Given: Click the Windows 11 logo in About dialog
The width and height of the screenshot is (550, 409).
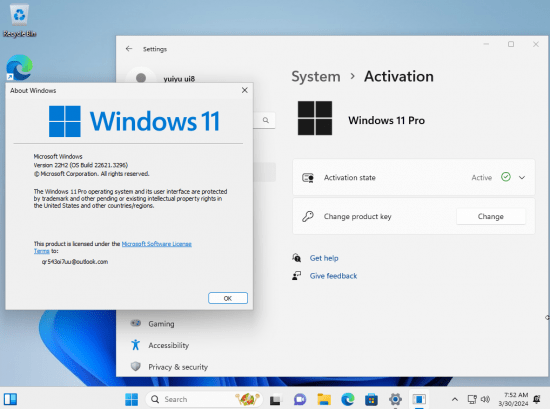Looking at the screenshot, I should (x=134, y=121).
